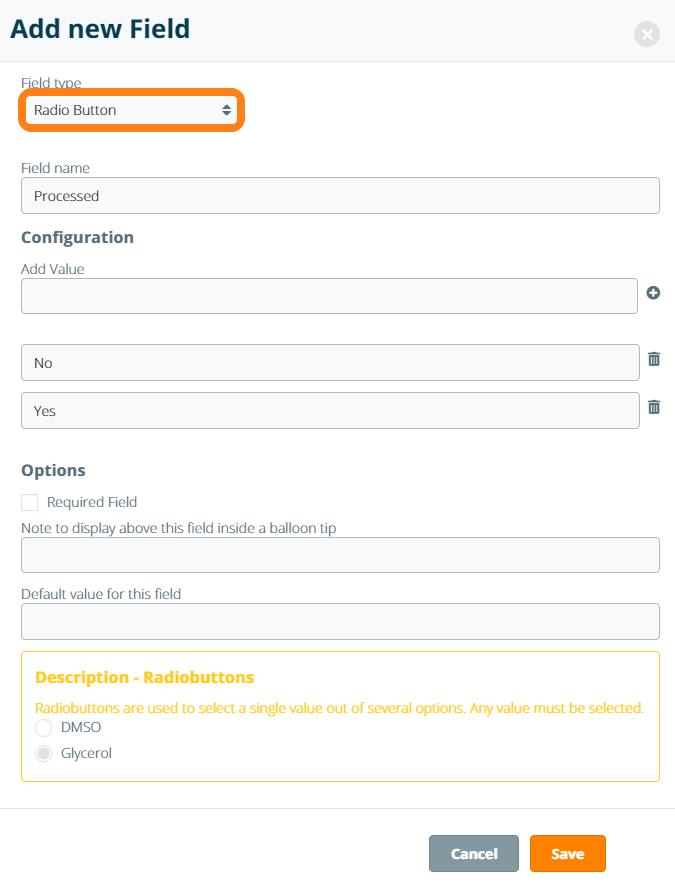Select the Glycerol radio button
Viewport: 675px width, 886px height.
(44, 754)
